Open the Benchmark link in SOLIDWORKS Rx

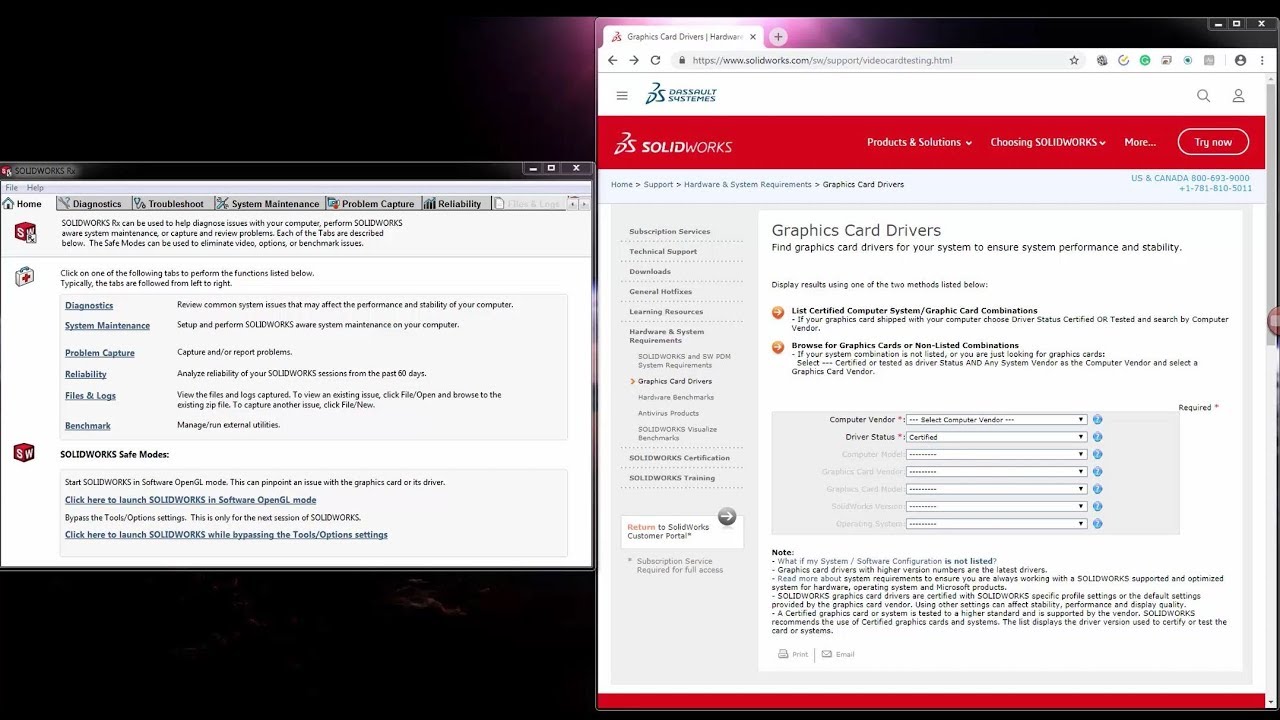88,426
